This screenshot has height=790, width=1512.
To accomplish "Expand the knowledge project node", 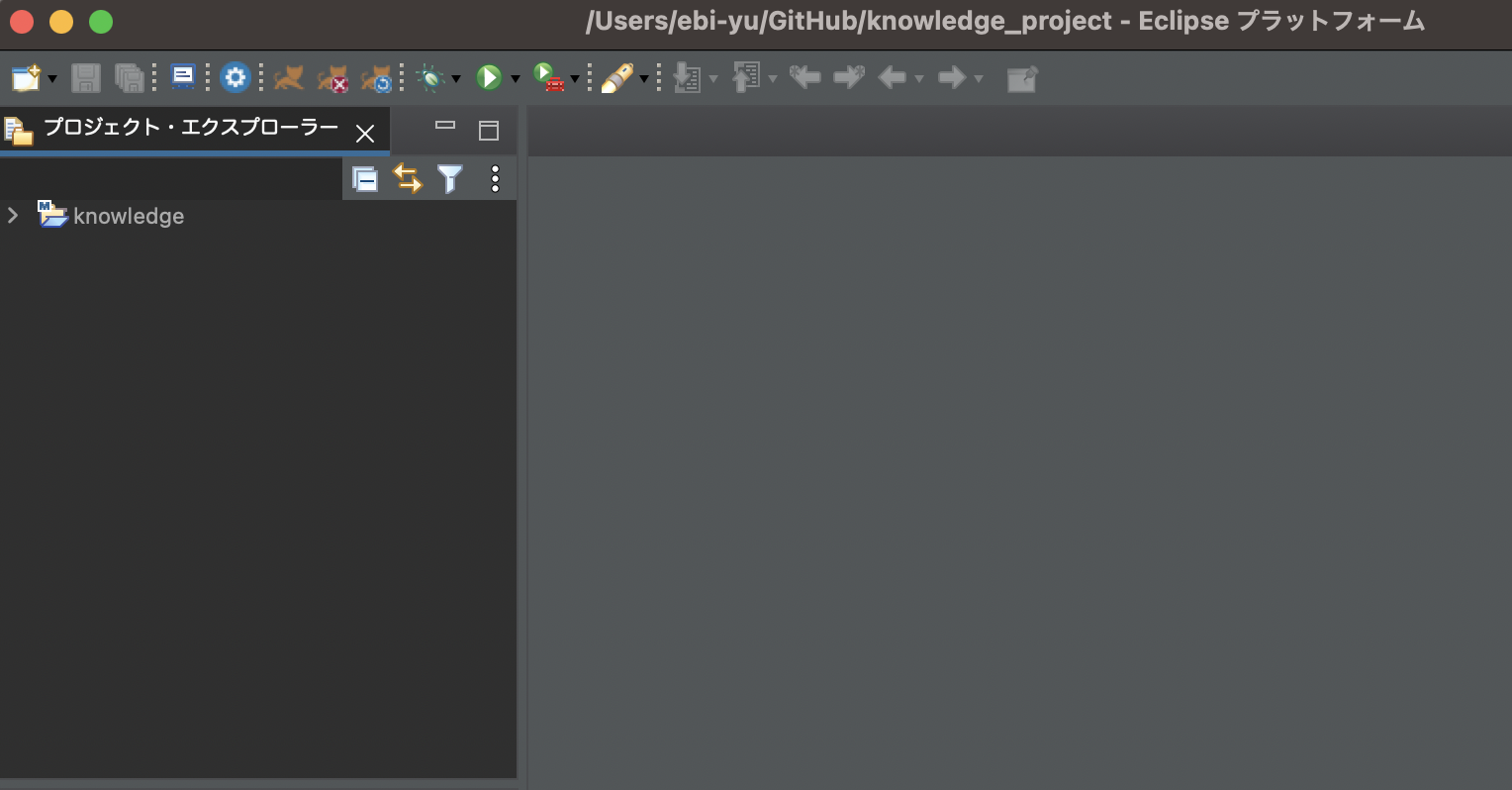I will 13,215.
